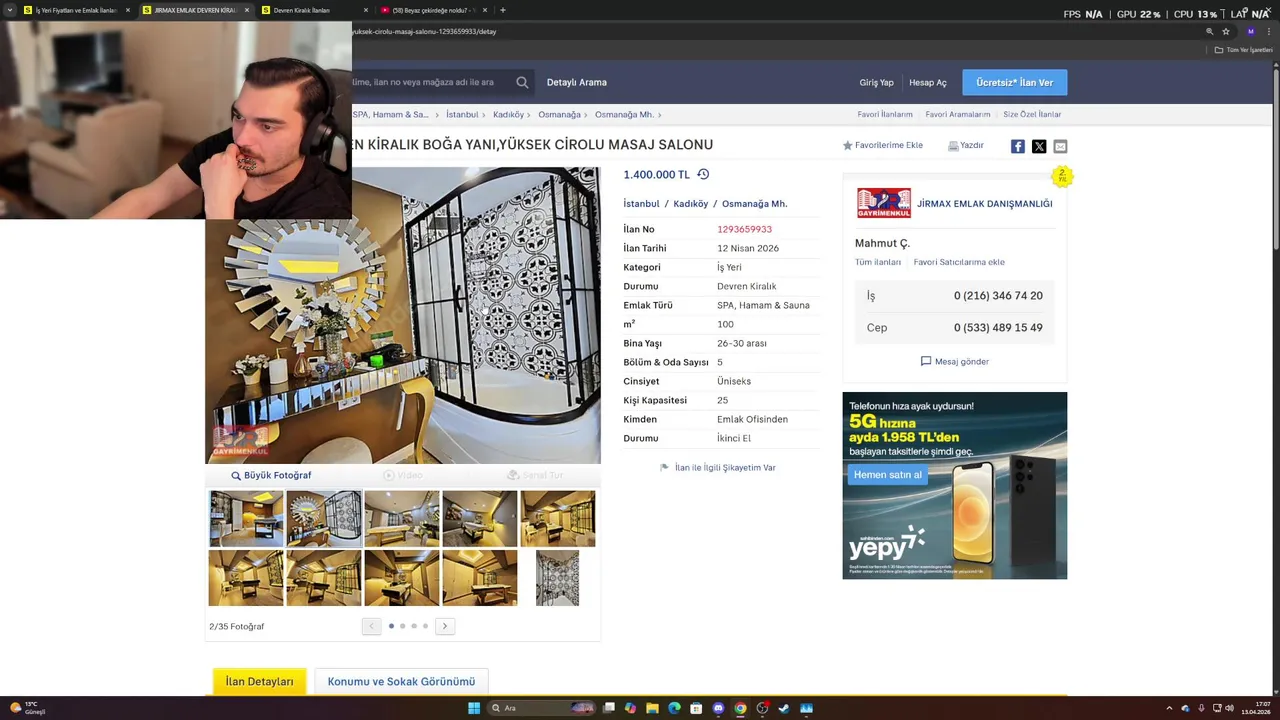Click Osmanağa Mh. location link under price

(754, 203)
